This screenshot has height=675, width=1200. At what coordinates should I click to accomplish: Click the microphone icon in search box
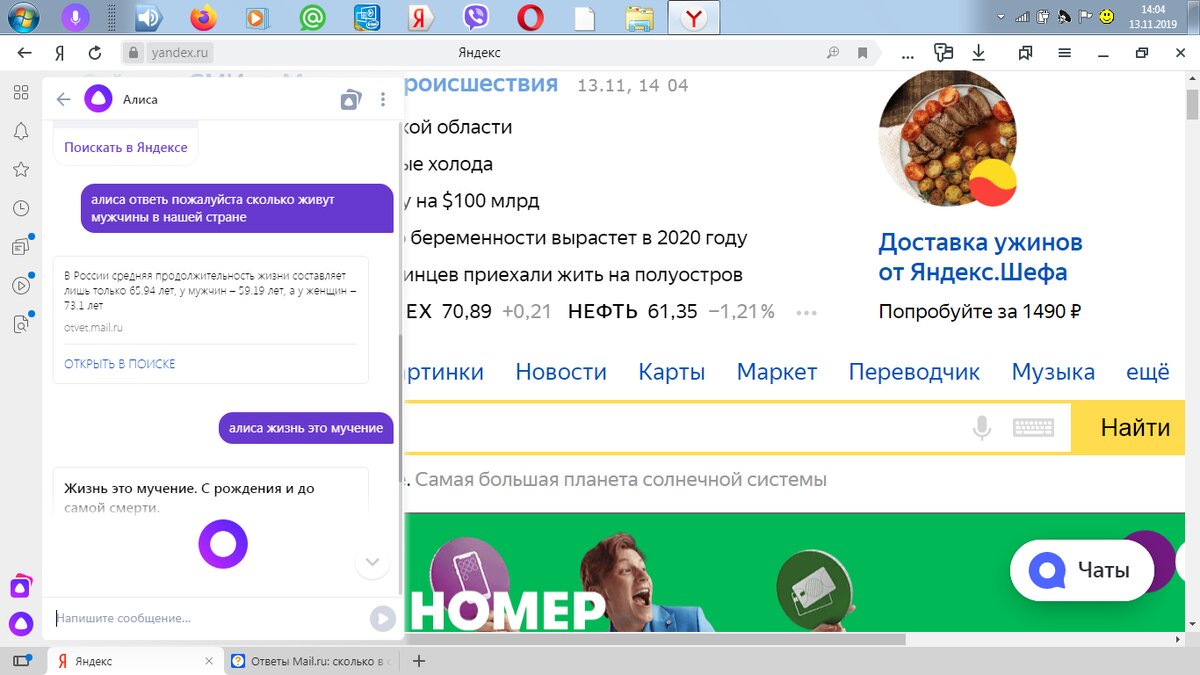coord(982,428)
